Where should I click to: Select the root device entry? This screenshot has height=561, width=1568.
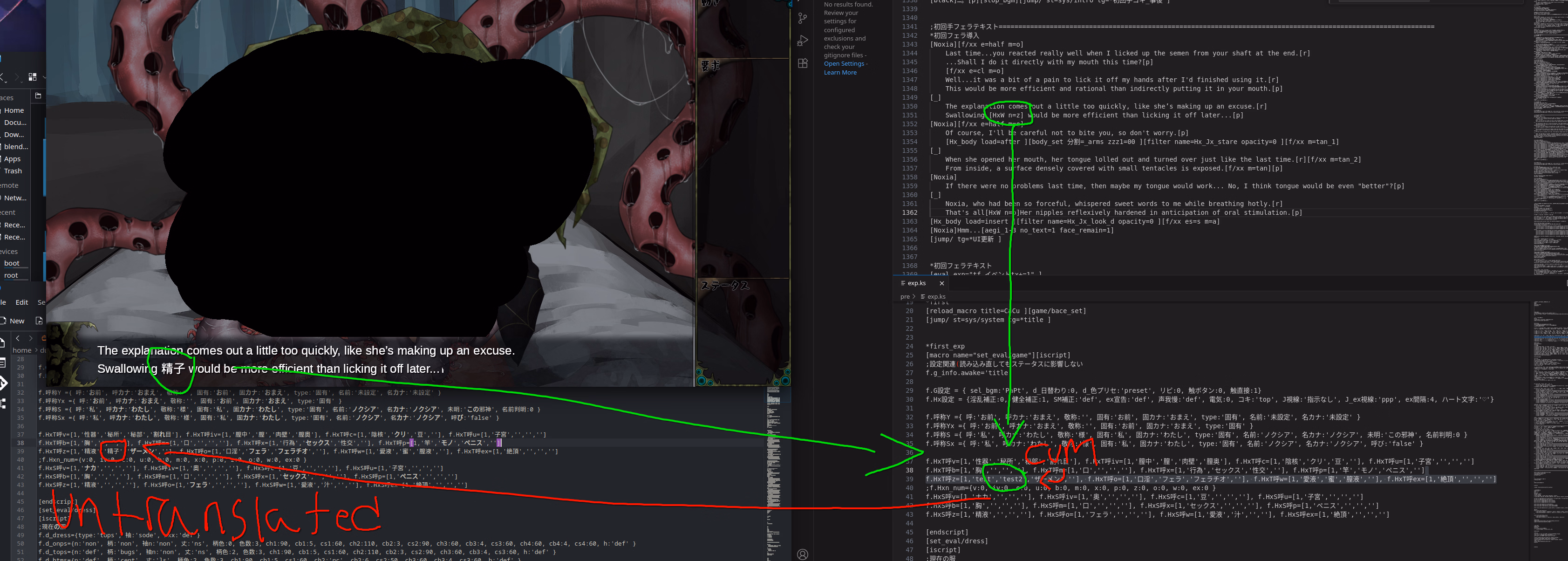tap(11, 275)
